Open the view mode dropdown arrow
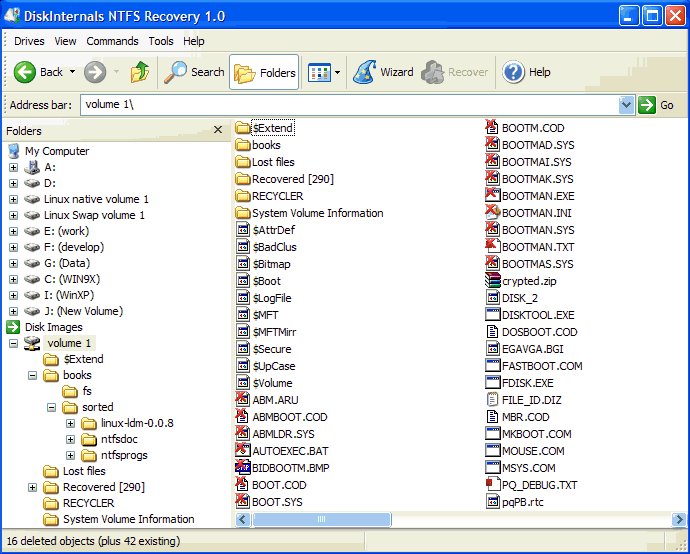The image size is (690, 554). [x=338, y=72]
